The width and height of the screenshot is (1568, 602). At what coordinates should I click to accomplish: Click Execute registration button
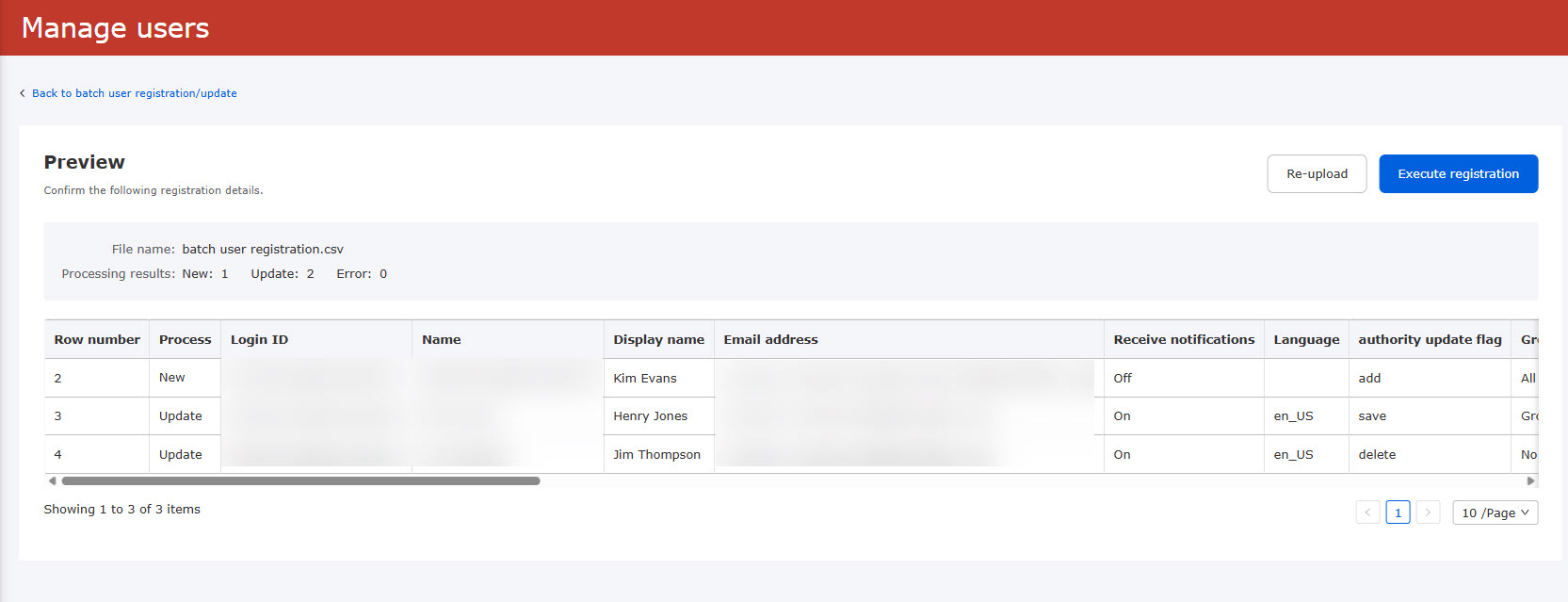coord(1458,174)
